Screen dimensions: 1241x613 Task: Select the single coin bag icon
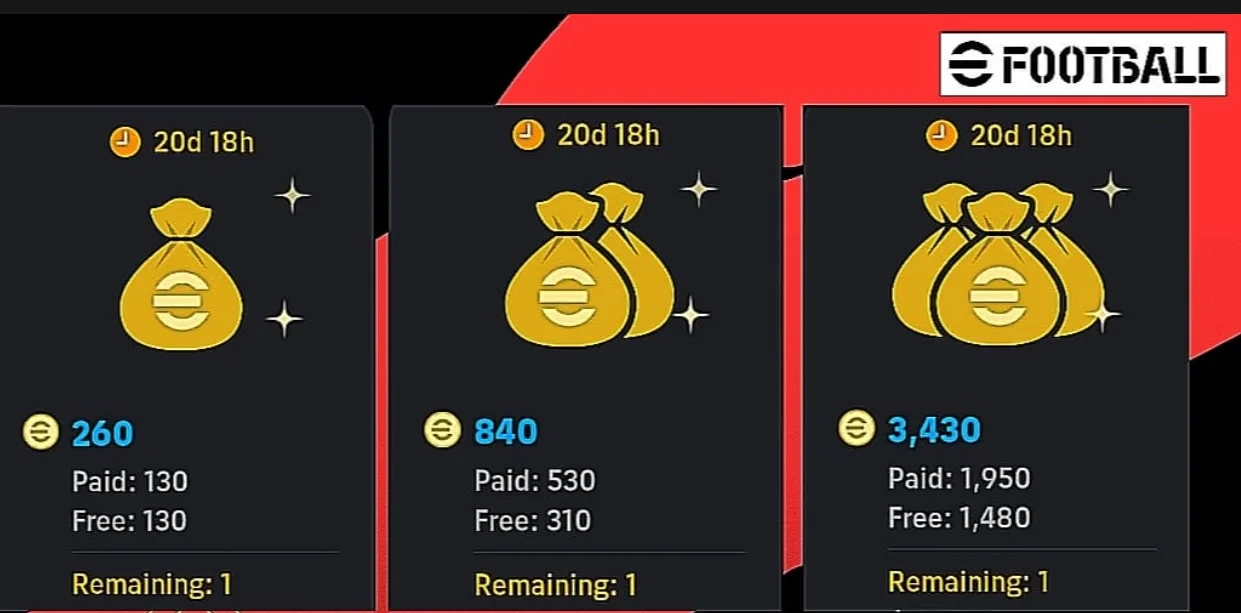(x=181, y=274)
